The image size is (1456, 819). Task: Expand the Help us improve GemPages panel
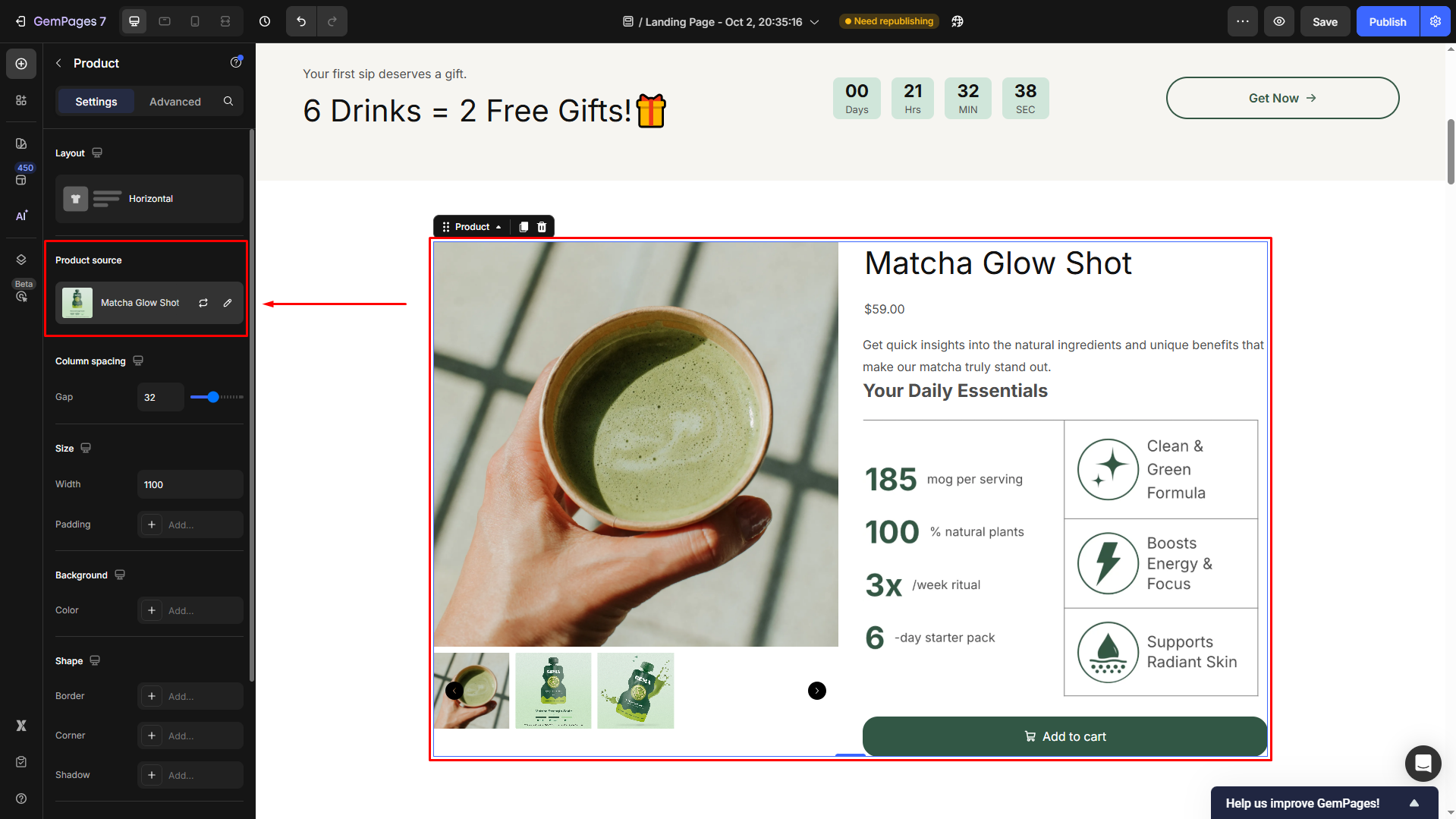(1414, 803)
